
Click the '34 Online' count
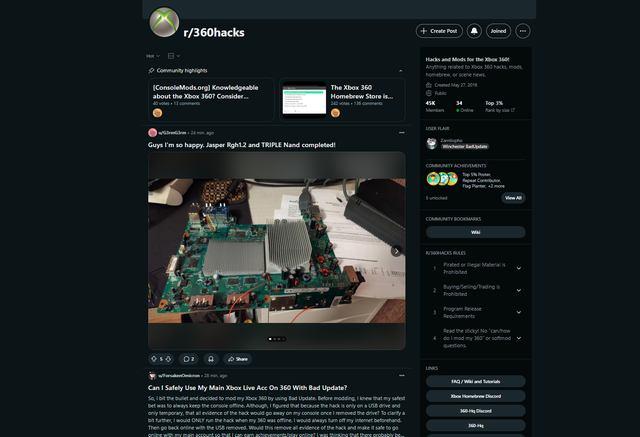(x=464, y=106)
